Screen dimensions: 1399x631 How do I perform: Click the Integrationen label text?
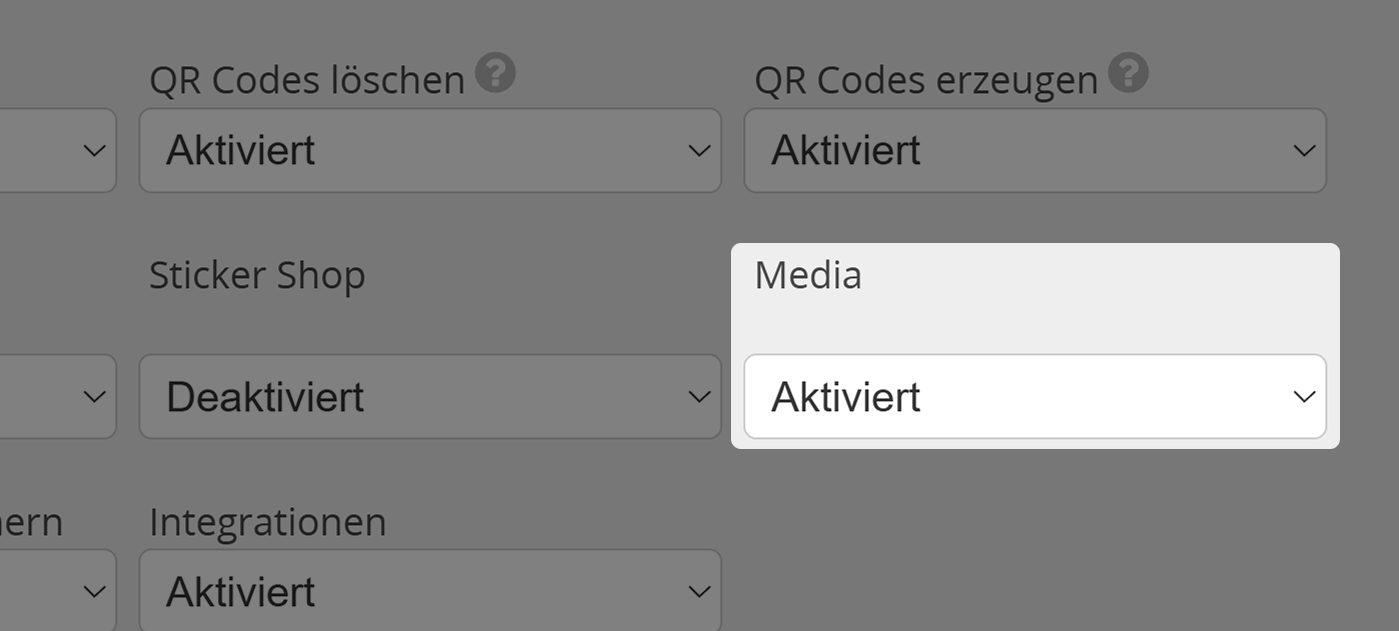click(268, 521)
